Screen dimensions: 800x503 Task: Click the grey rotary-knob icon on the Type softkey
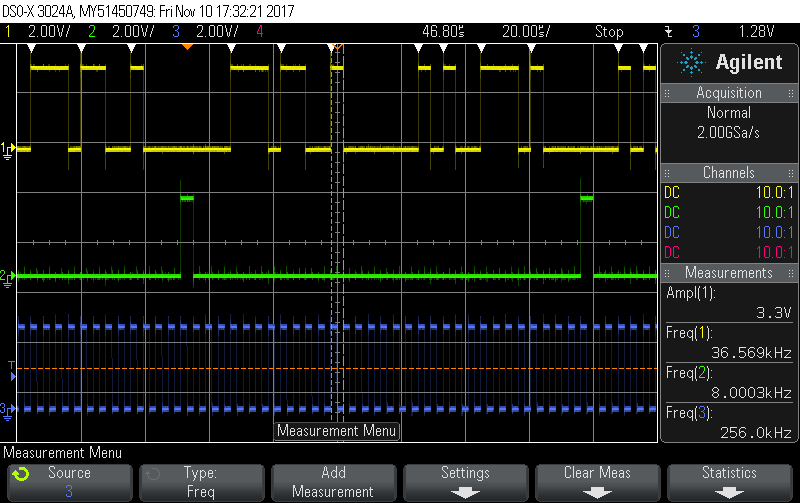tap(152, 474)
